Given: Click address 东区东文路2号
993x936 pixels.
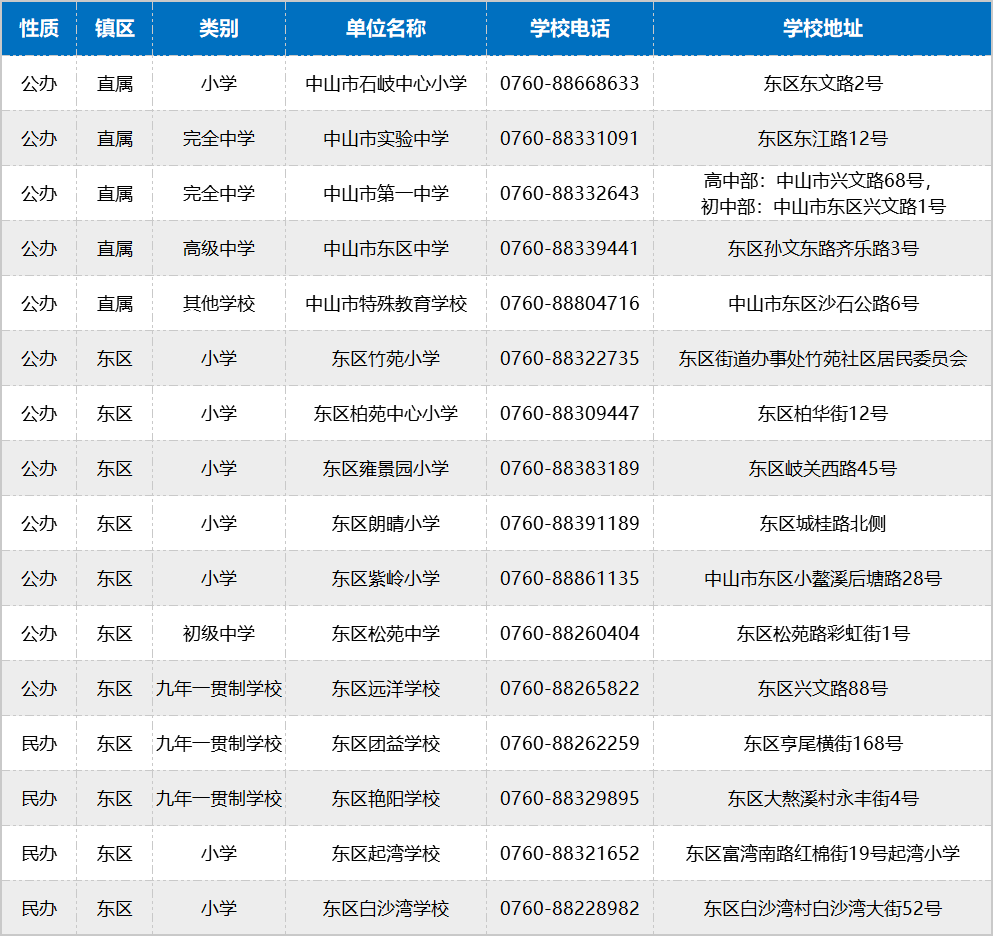Looking at the screenshot, I should (x=823, y=84).
